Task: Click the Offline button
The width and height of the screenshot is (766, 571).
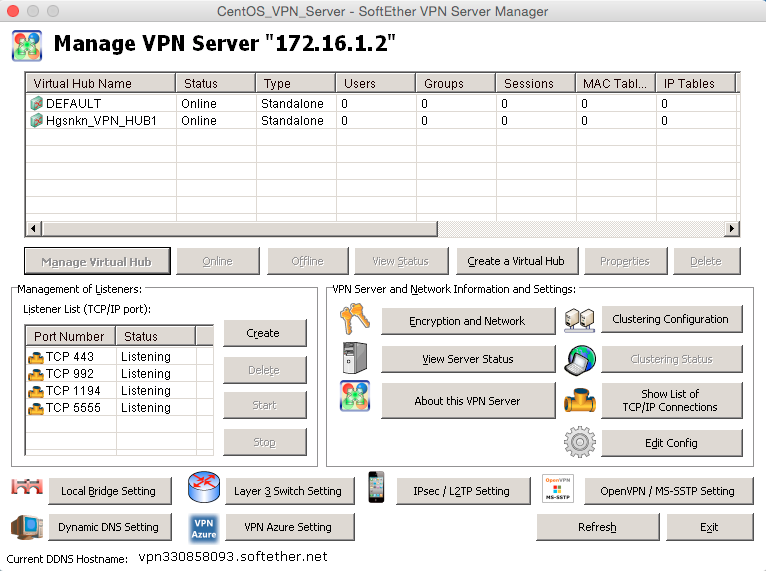Action: (308, 261)
